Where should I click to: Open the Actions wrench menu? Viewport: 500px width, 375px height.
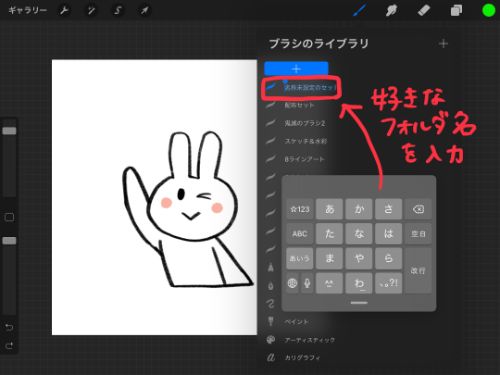coord(64,11)
